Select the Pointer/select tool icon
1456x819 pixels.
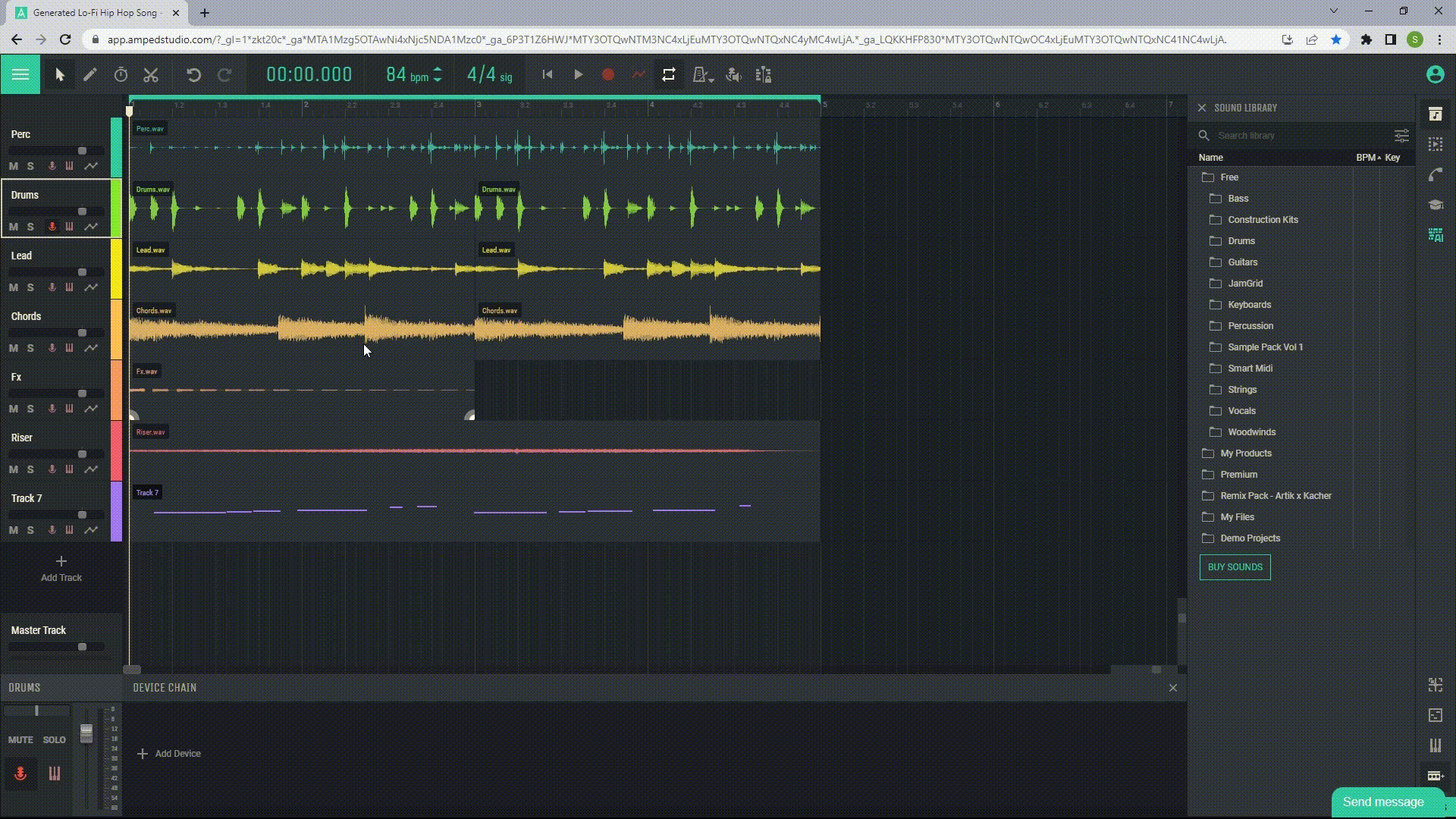click(x=59, y=75)
